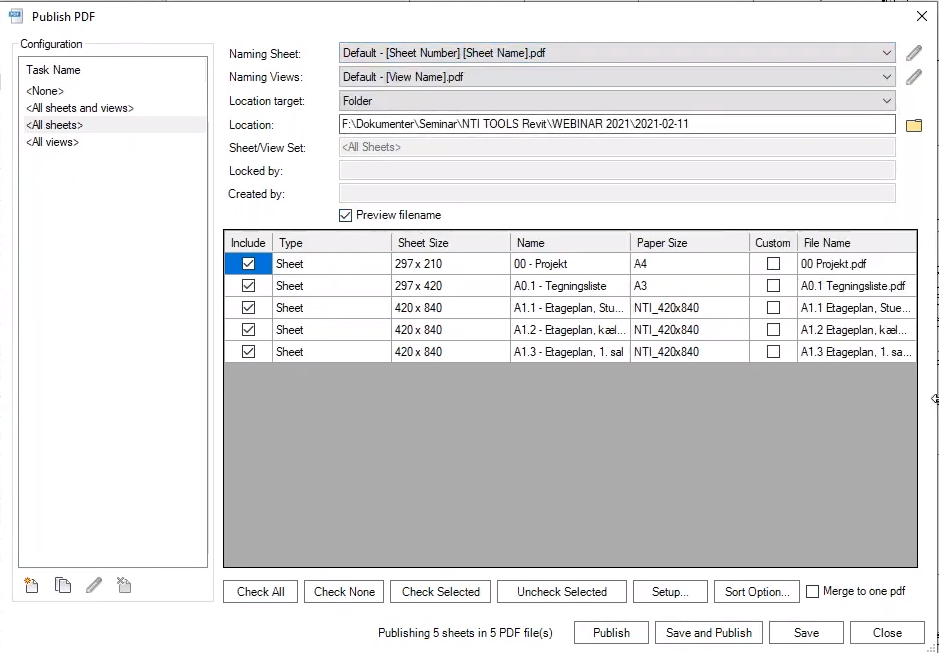
Task: Click the duplicate configuration task icon
Action: click(63, 586)
